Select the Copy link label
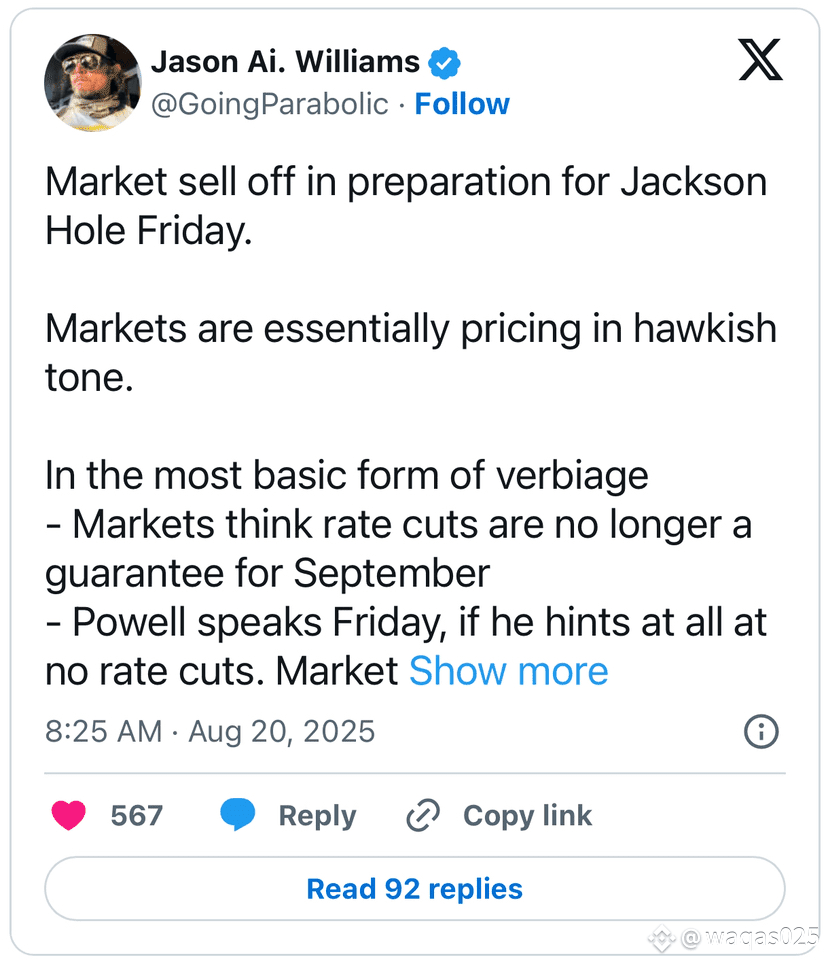Screen dimensions: 828x964 coord(527,816)
